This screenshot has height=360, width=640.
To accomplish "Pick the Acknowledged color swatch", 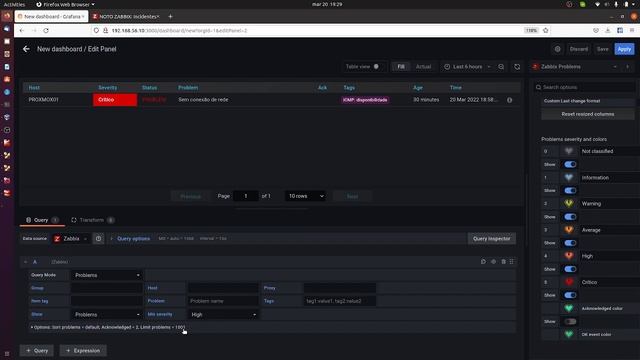I will click(569, 308).
